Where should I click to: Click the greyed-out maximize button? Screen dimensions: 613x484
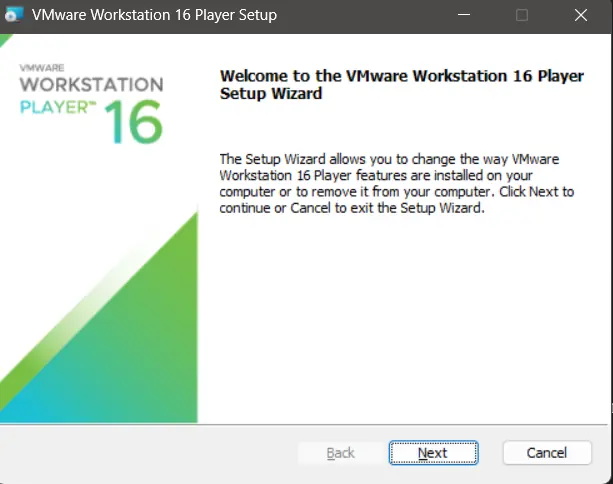(521, 16)
